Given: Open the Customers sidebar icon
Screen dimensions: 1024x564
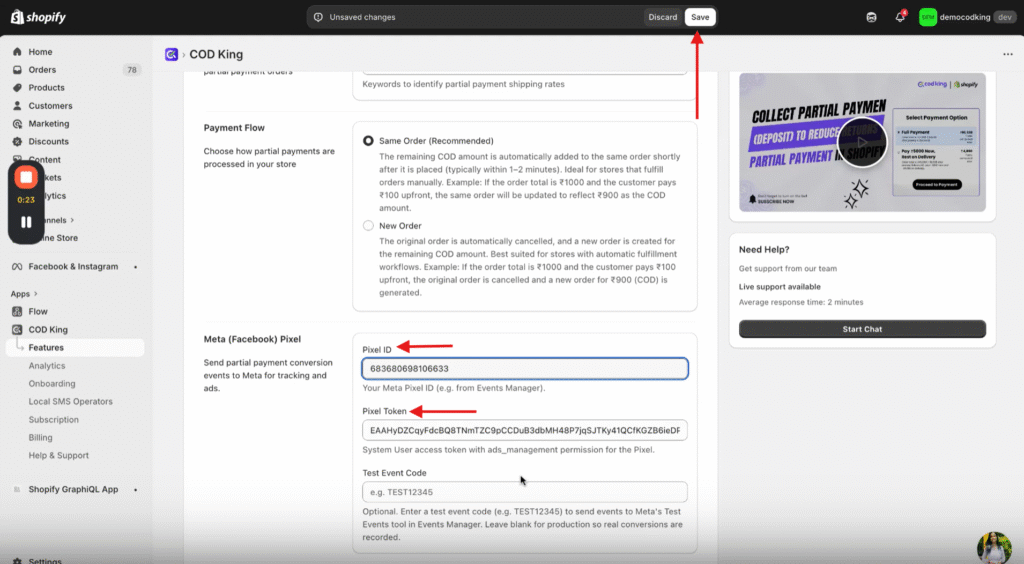Looking at the screenshot, I should click(x=18, y=106).
